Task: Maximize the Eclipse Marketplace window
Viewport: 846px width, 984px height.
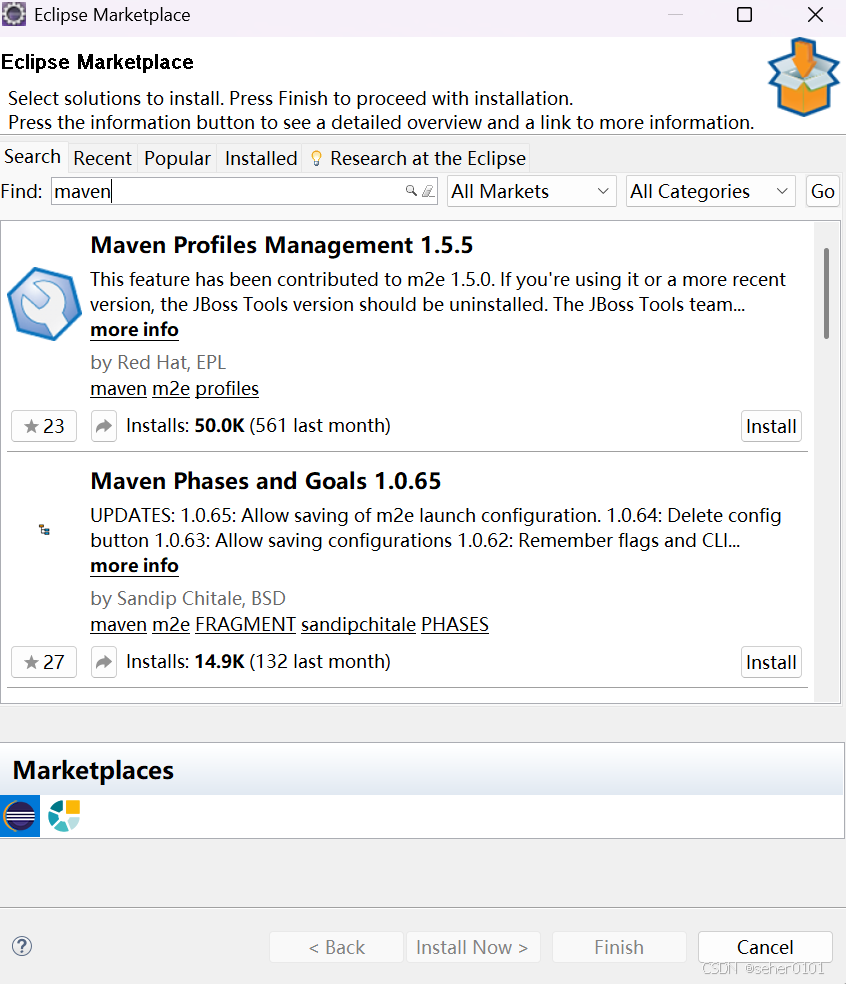Action: (x=744, y=14)
